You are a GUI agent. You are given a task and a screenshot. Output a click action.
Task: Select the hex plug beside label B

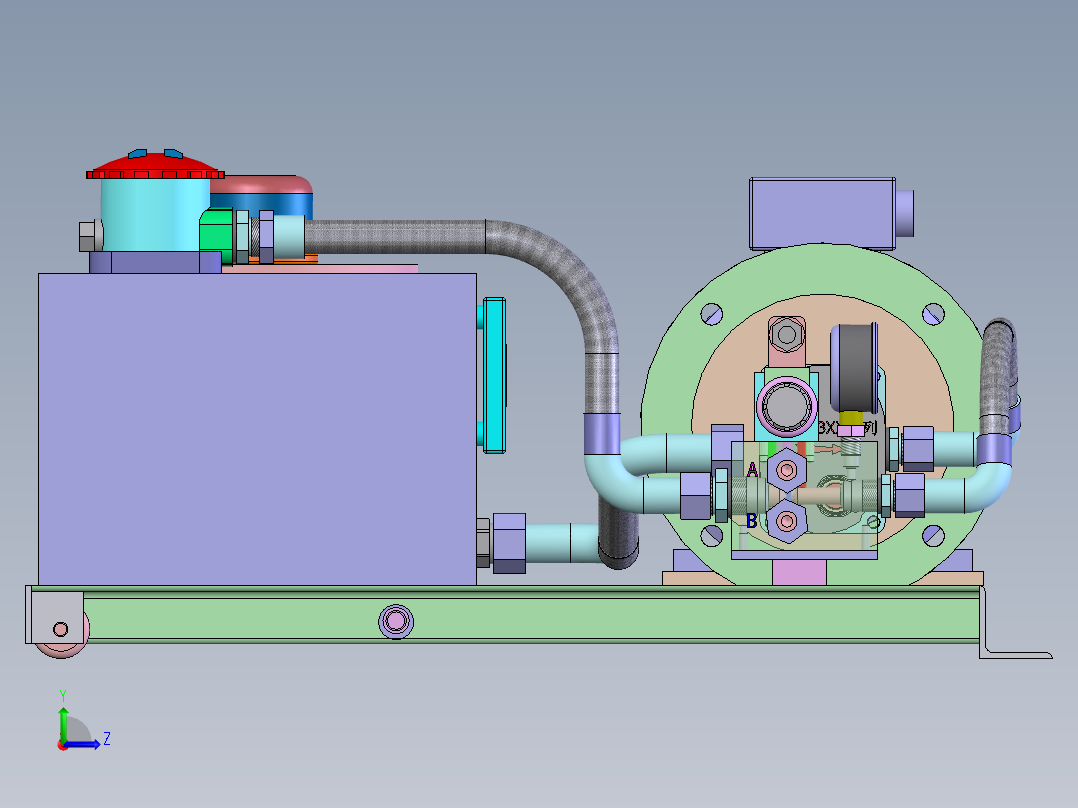tap(786, 521)
